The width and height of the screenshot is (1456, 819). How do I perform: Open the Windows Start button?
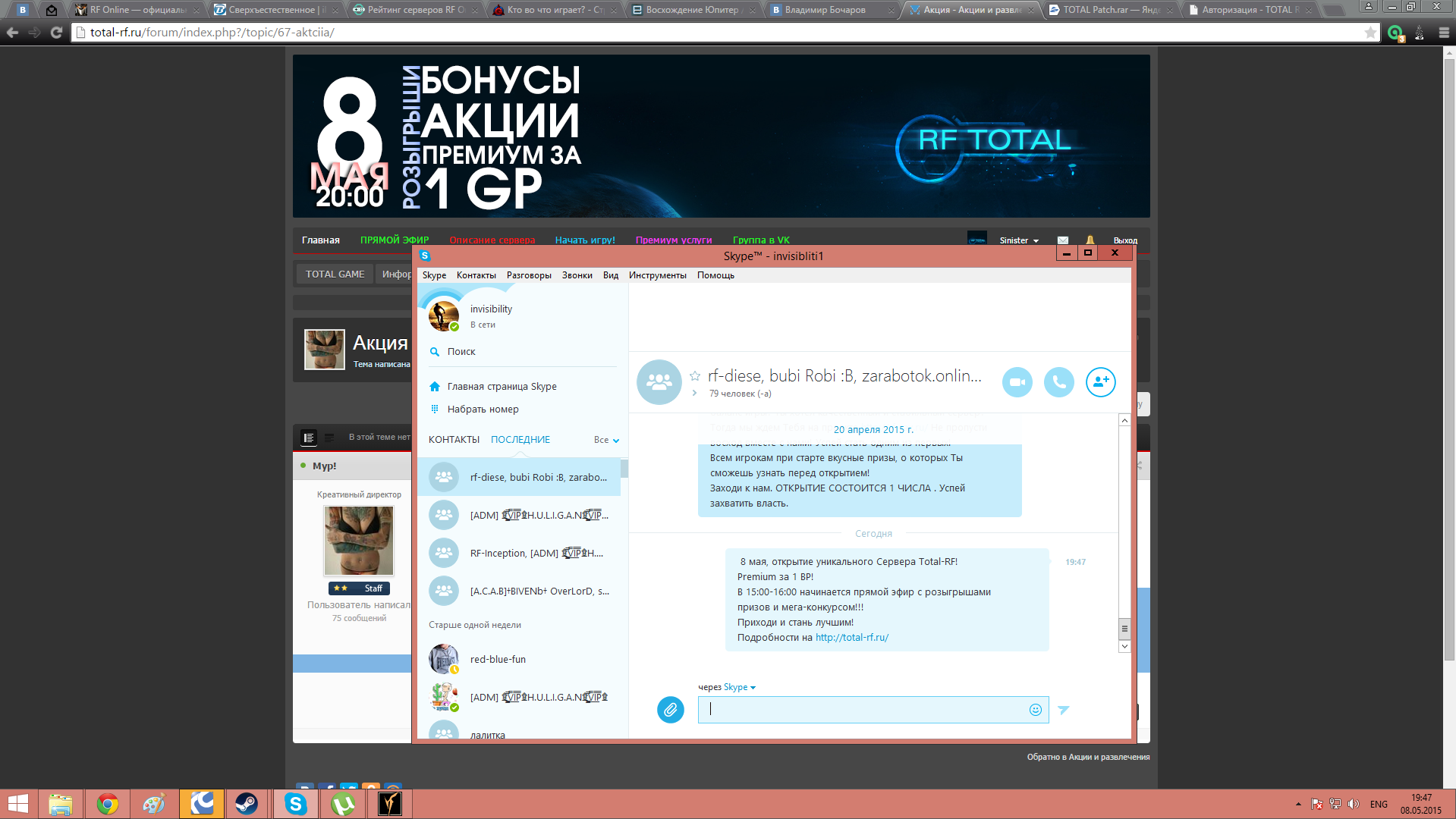(17, 805)
